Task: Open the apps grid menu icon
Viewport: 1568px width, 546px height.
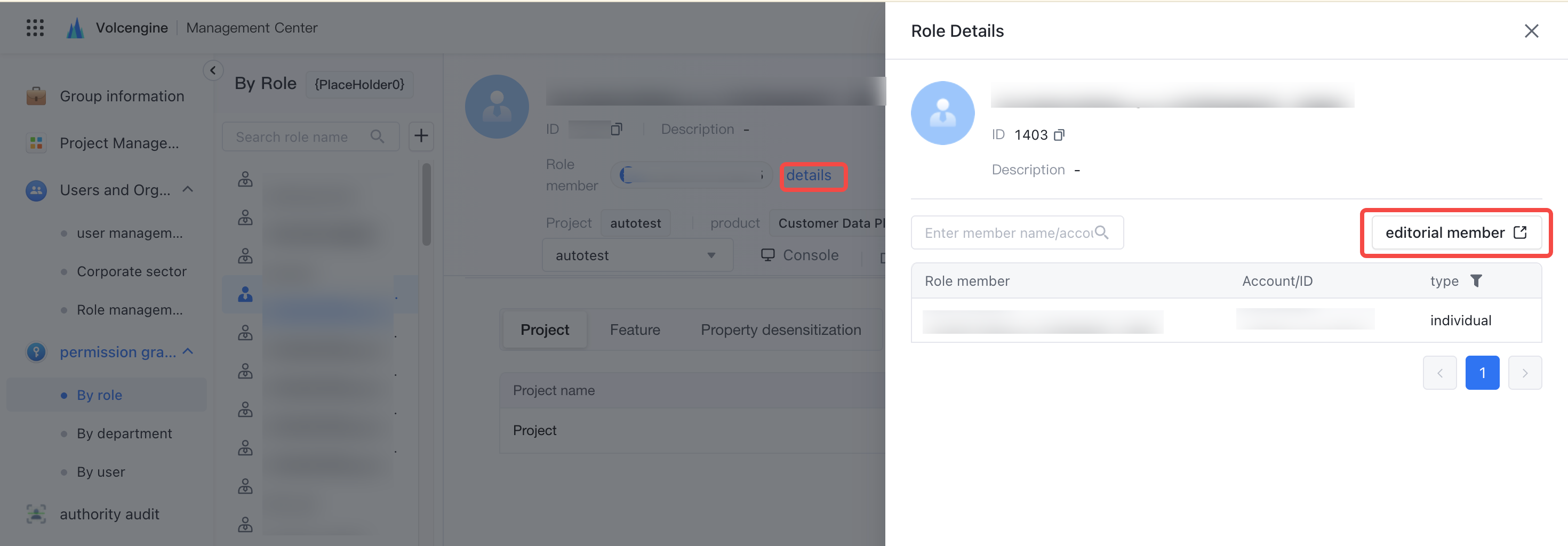Action: (35, 28)
